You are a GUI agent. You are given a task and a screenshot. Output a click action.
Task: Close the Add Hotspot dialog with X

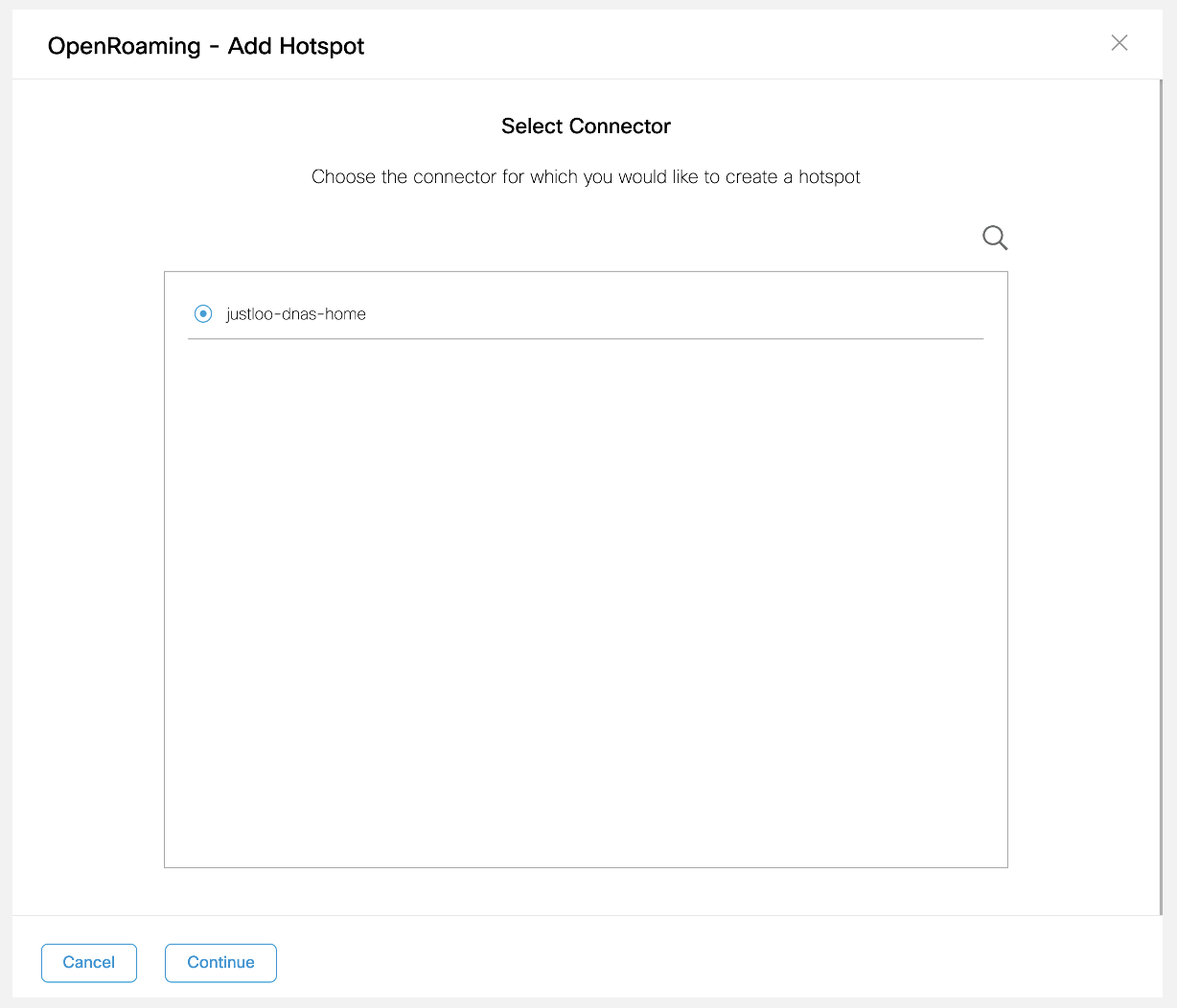1119,43
